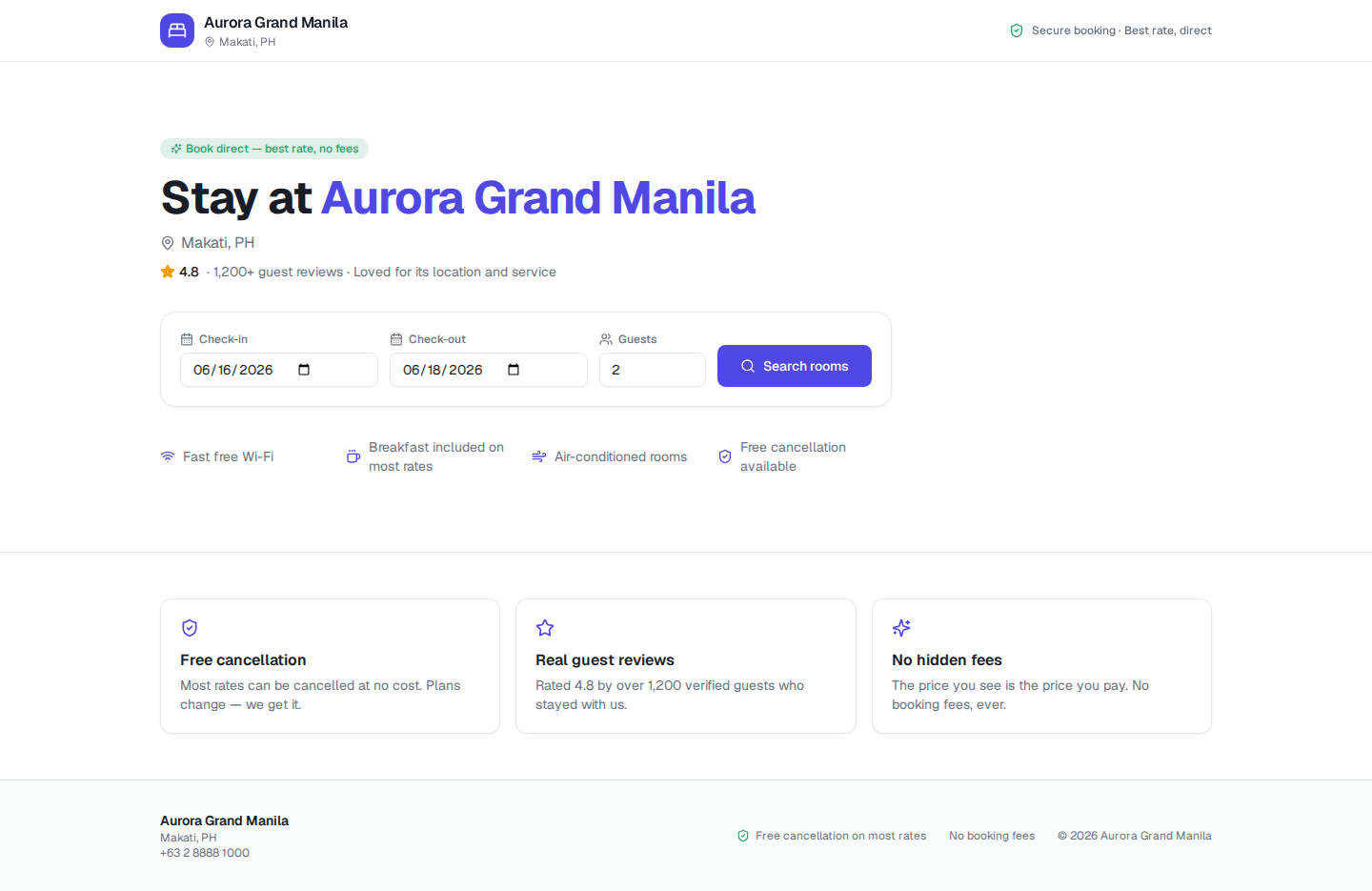The height and width of the screenshot is (891, 1372).
Task: Click Breakfast included on most rates text
Action: pos(436,456)
